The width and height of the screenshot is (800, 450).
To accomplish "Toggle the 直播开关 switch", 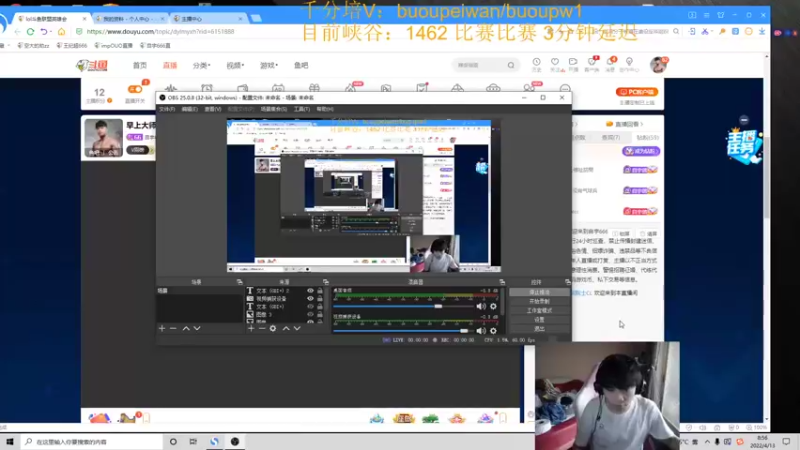I will 135,89.
